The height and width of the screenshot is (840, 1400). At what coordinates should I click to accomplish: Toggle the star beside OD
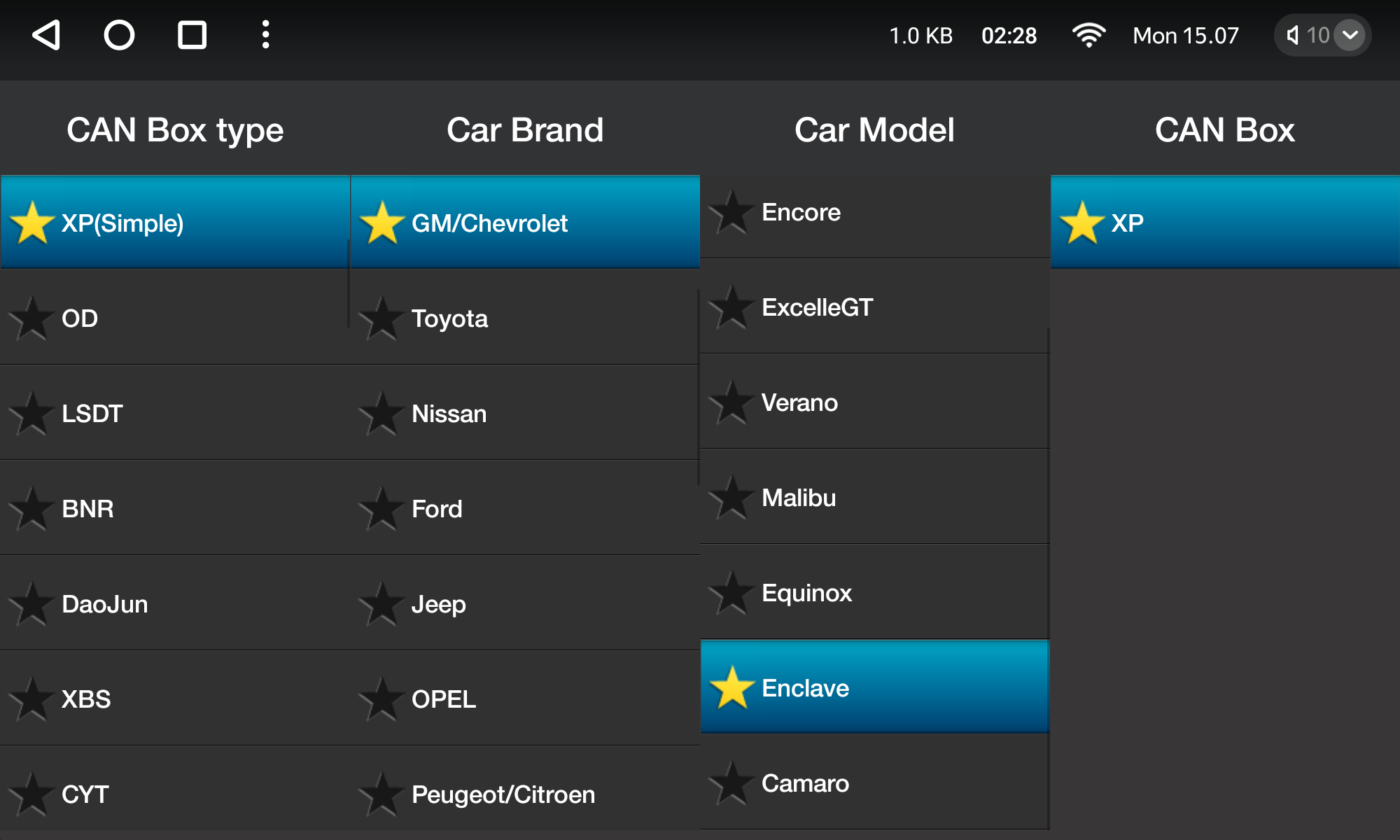tap(31, 318)
